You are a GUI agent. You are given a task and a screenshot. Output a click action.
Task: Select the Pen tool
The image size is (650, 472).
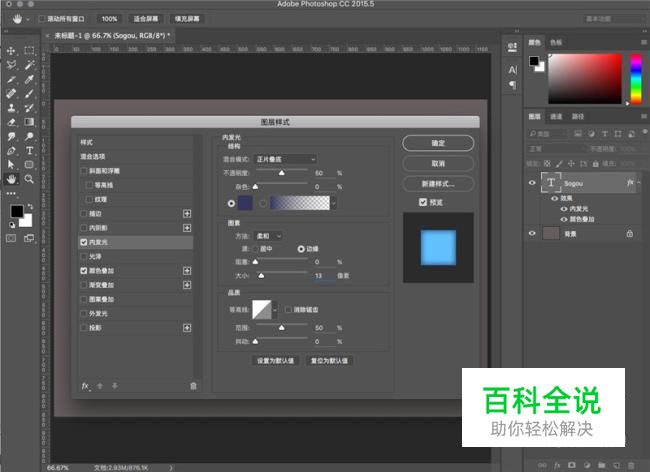pyautogui.click(x=11, y=150)
